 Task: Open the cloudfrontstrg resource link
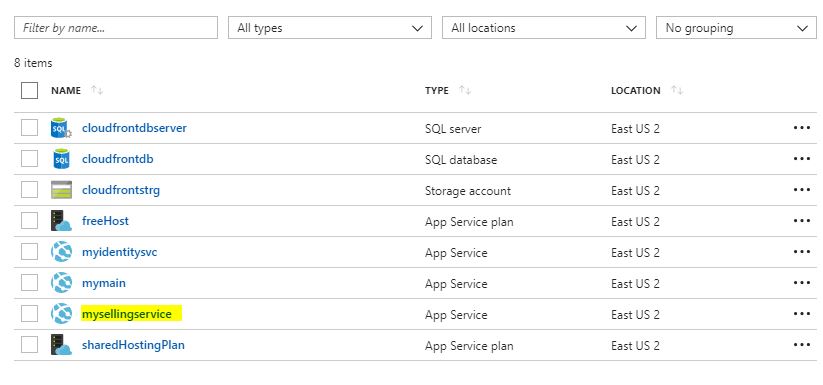pos(121,189)
